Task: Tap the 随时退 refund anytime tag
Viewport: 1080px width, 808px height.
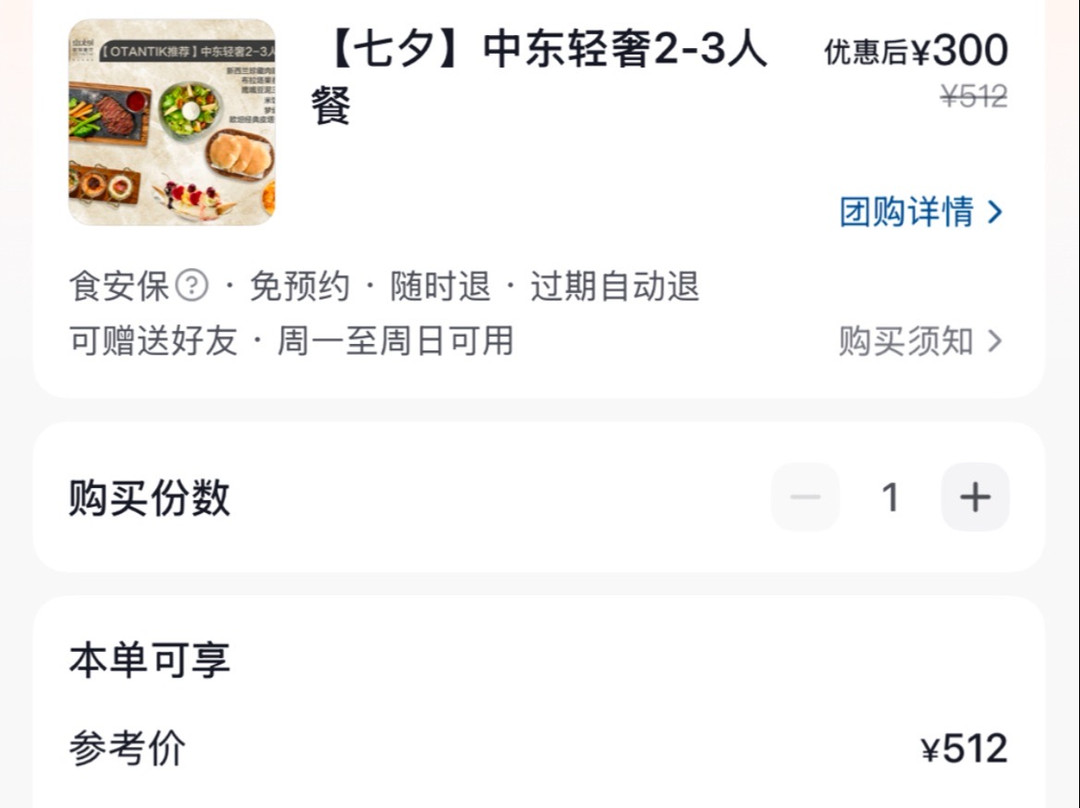Action: point(440,286)
